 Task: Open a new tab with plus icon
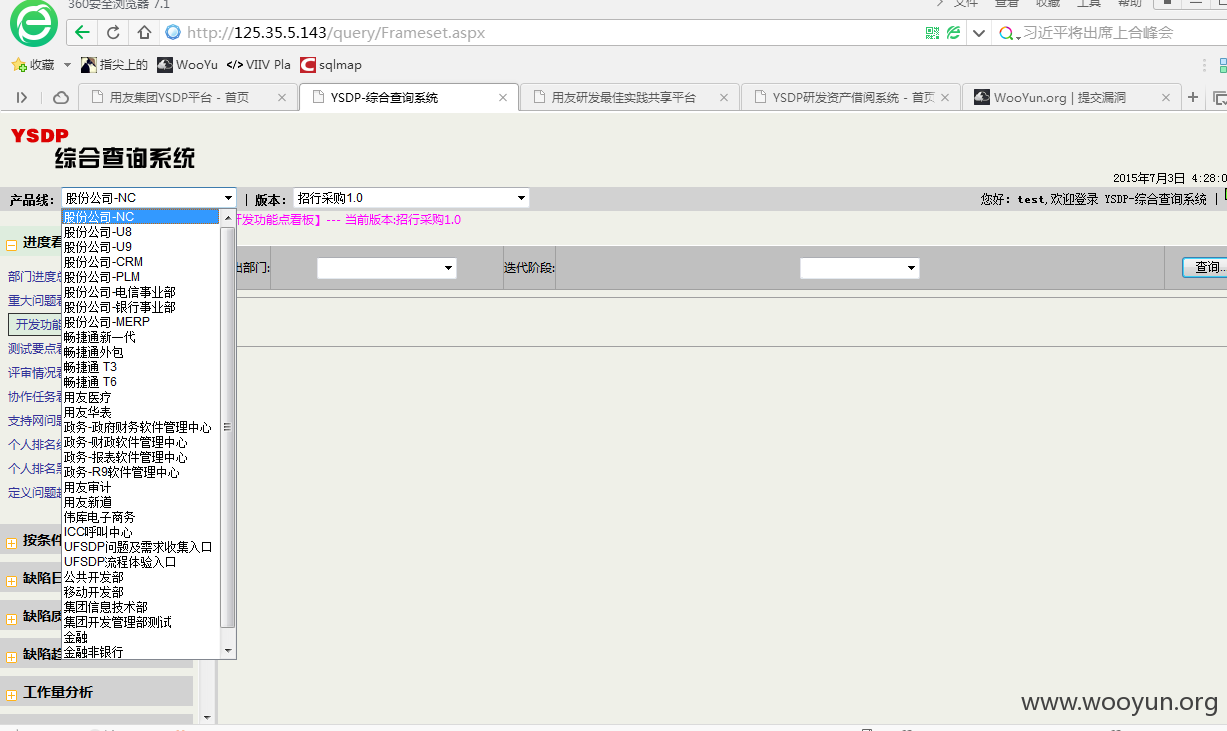tap(1192, 97)
